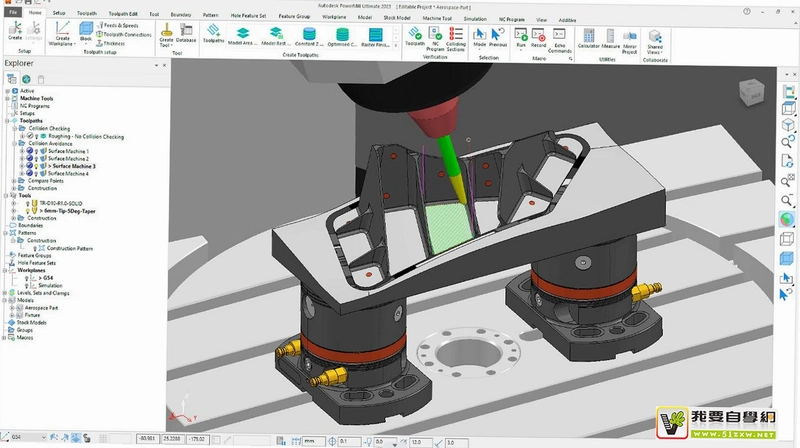Open Toolpath Connections
This screenshot has width=800, height=448.
click(124, 34)
